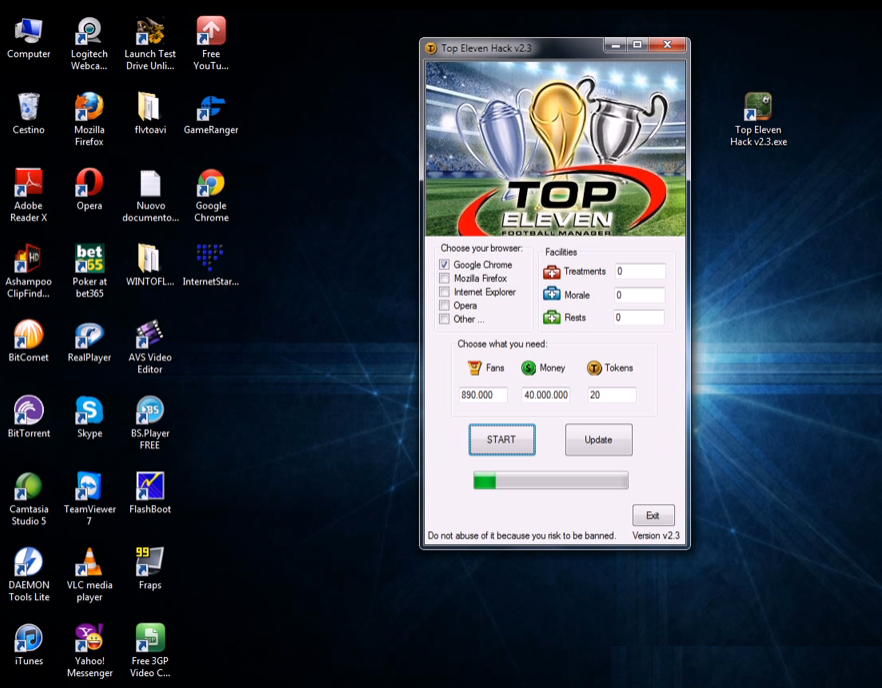Click the Update button
Screen dimensions: 882x688
pyautogui.click(x=598, y=439)
